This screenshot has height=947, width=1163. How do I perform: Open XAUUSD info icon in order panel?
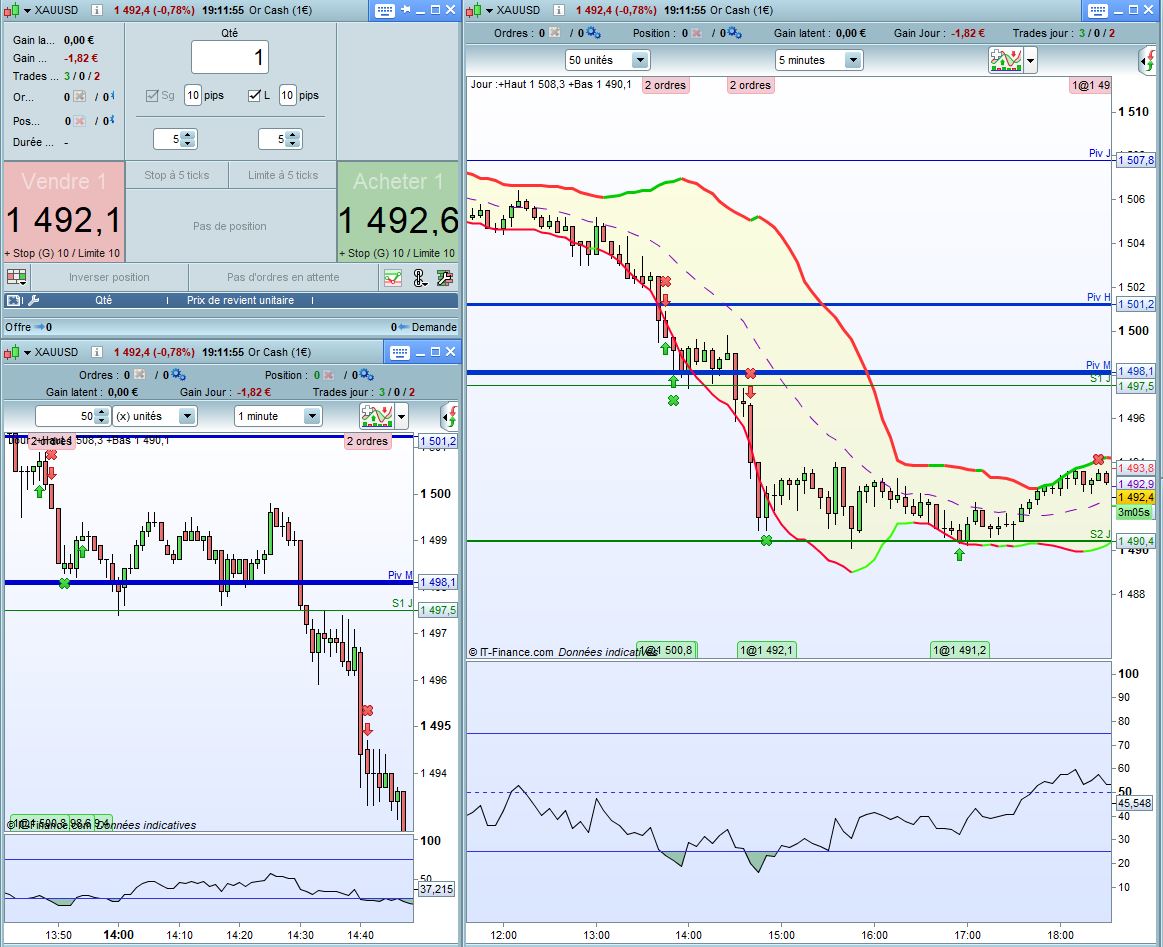(x=96, y=10)
